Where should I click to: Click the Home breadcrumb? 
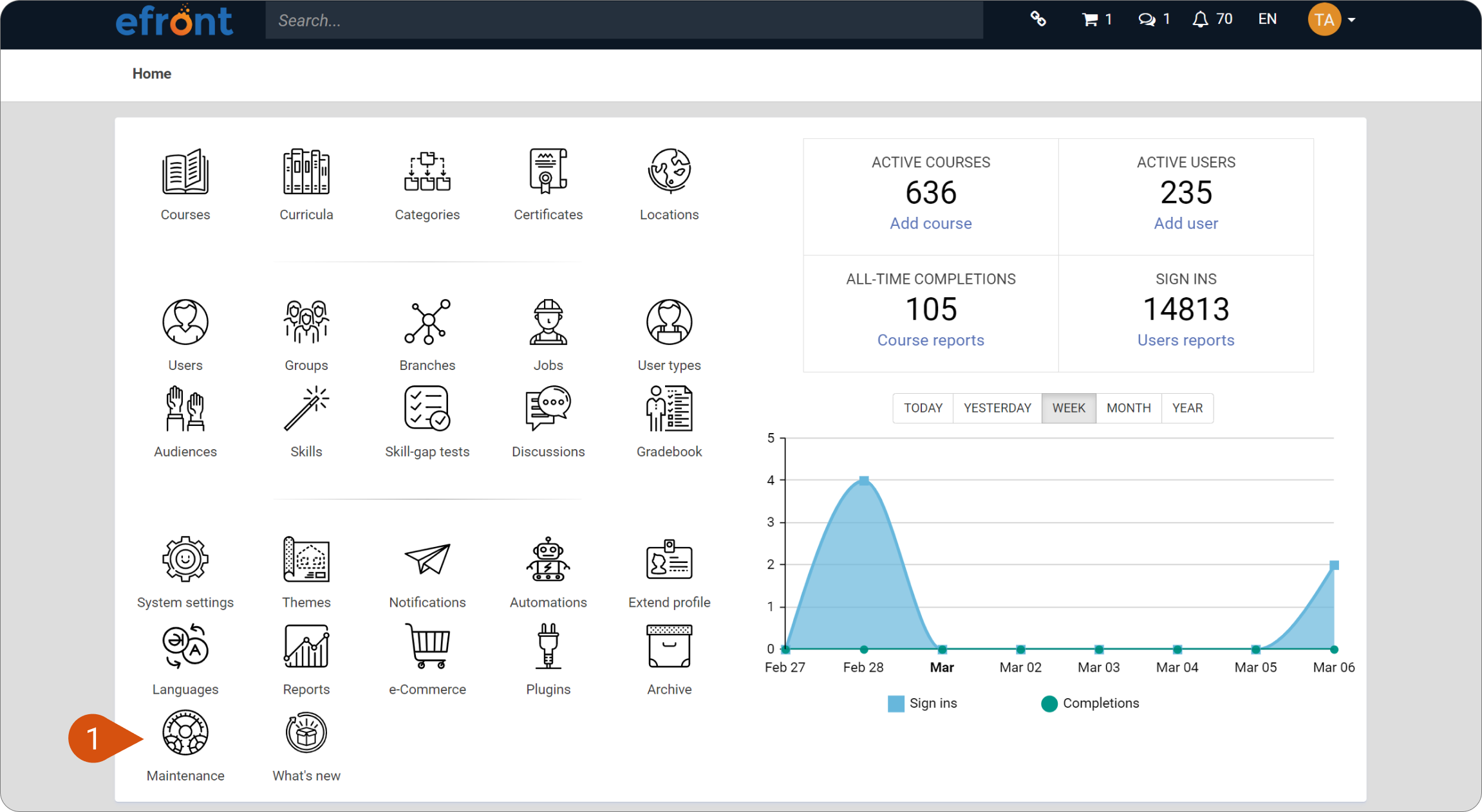[152, 73]
